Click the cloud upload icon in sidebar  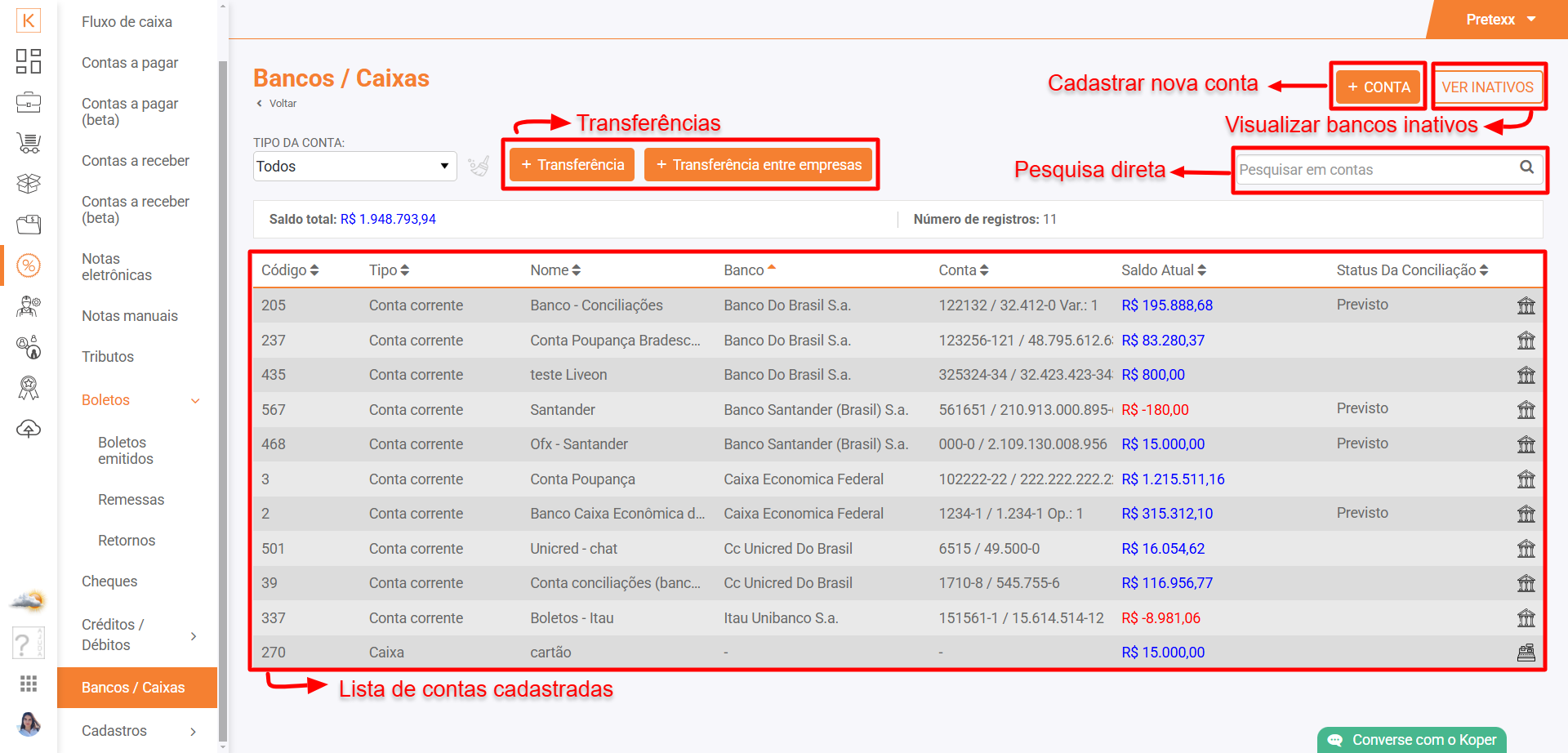[x=29, y=429]
